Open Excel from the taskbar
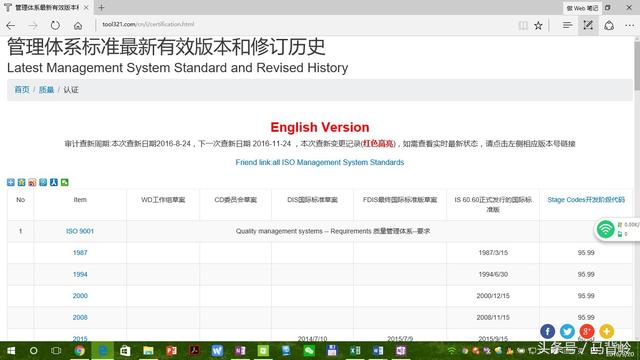This screenshot has height=360, width=640. click(x=355, y=351)
